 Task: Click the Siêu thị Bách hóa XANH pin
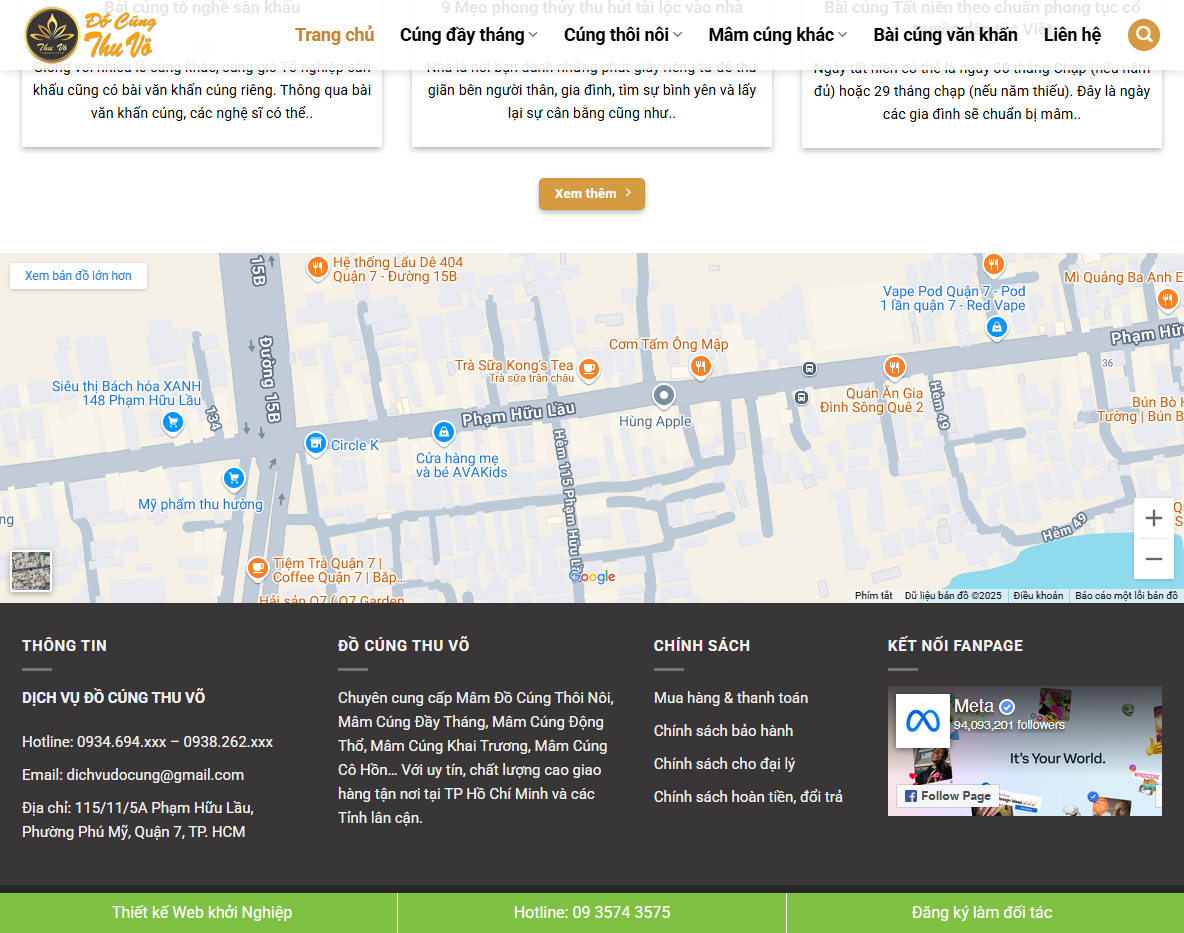pos(172,422)
